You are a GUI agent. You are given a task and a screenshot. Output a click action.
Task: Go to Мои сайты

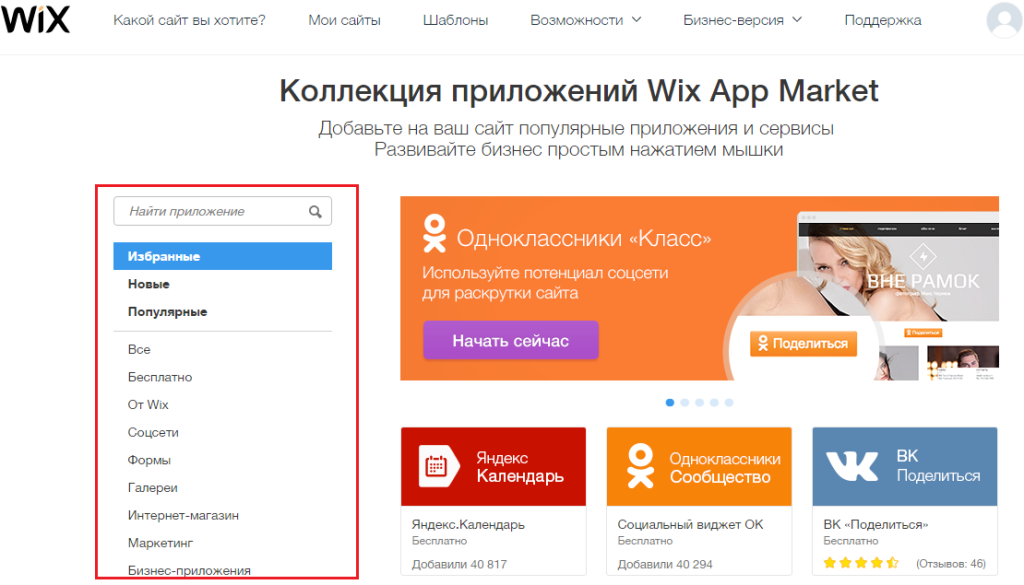344,20
